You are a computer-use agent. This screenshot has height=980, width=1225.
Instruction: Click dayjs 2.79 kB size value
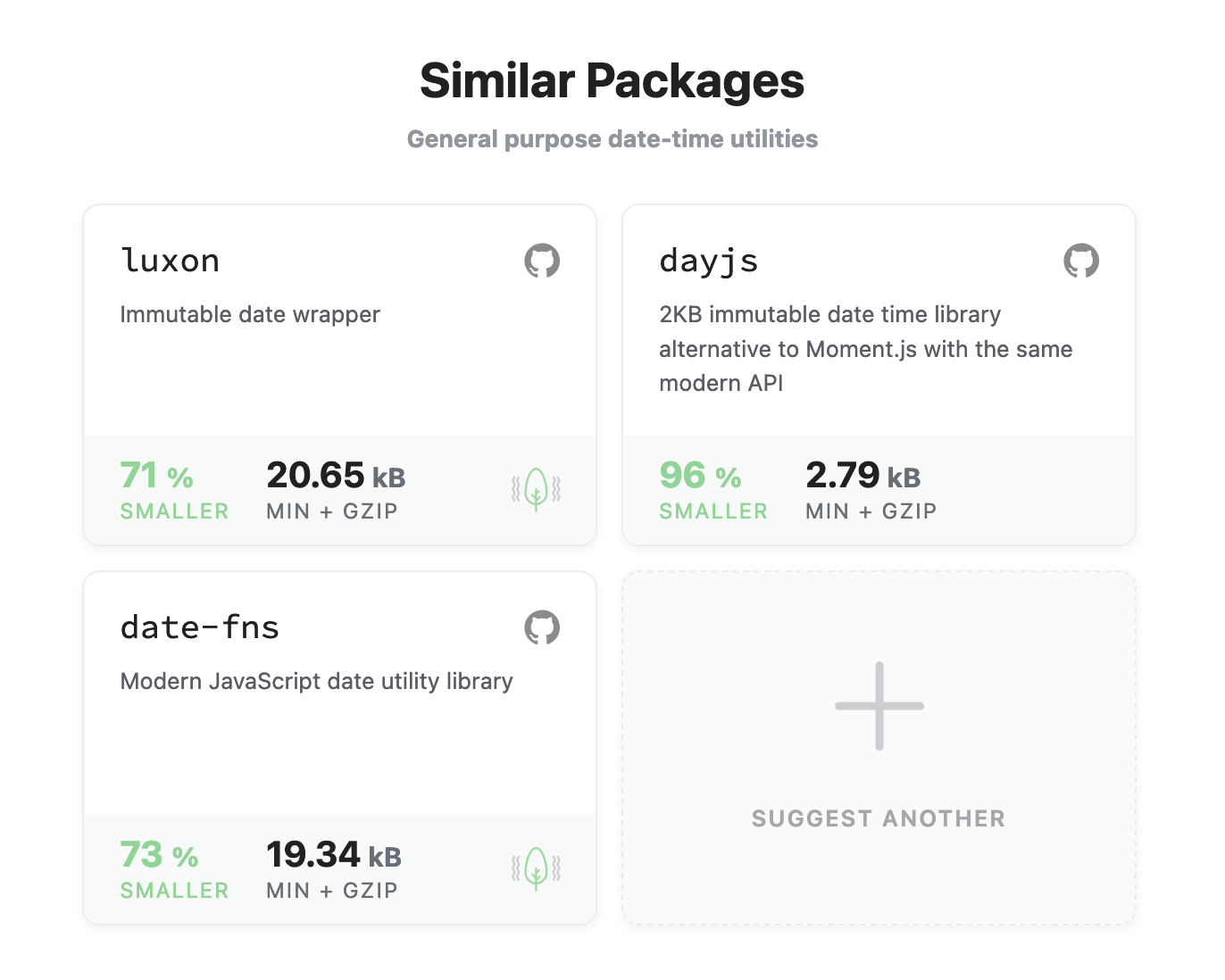(x=862, y=476)
